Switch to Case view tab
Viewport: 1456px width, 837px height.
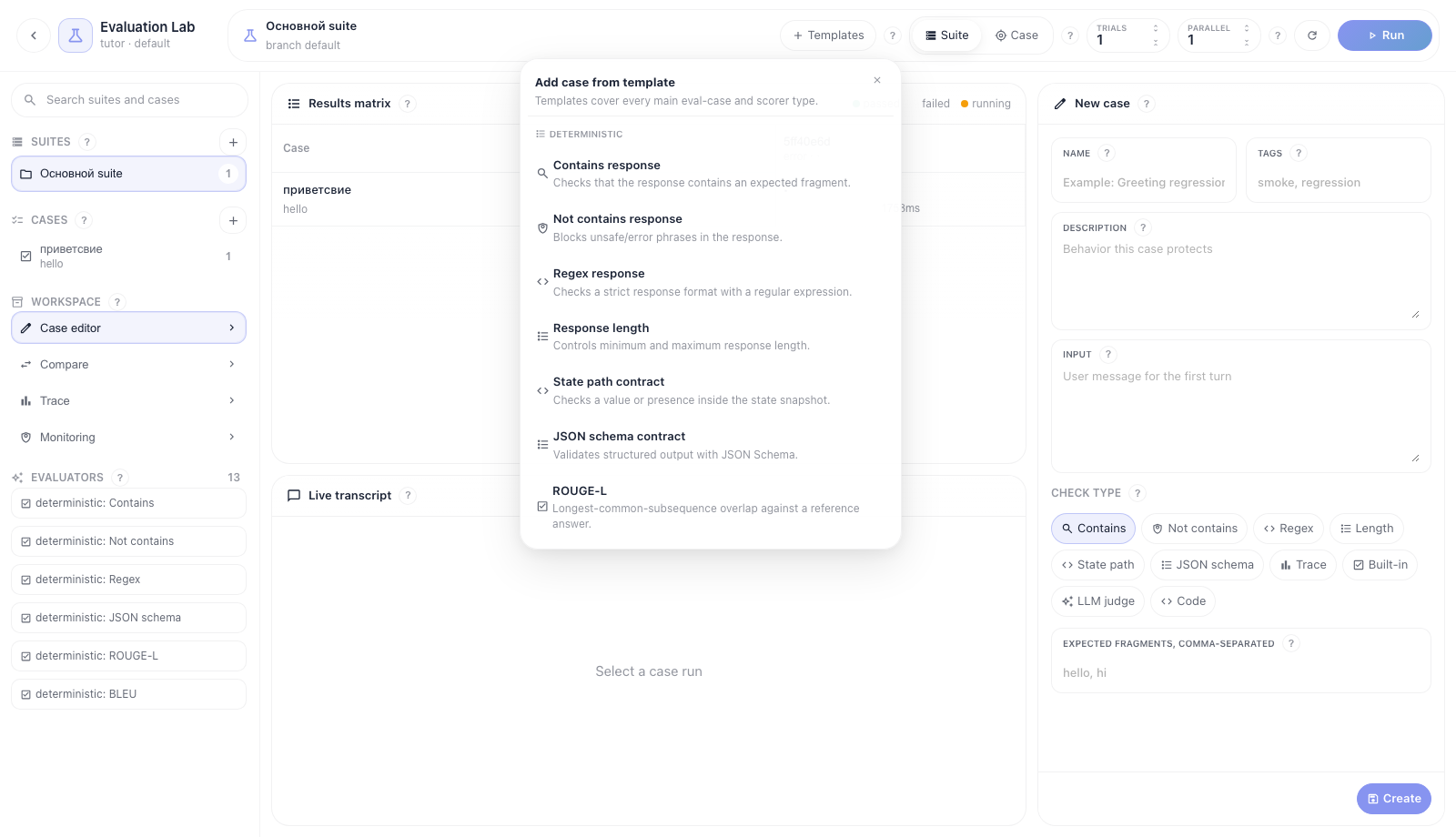(x=1016, y=35)
